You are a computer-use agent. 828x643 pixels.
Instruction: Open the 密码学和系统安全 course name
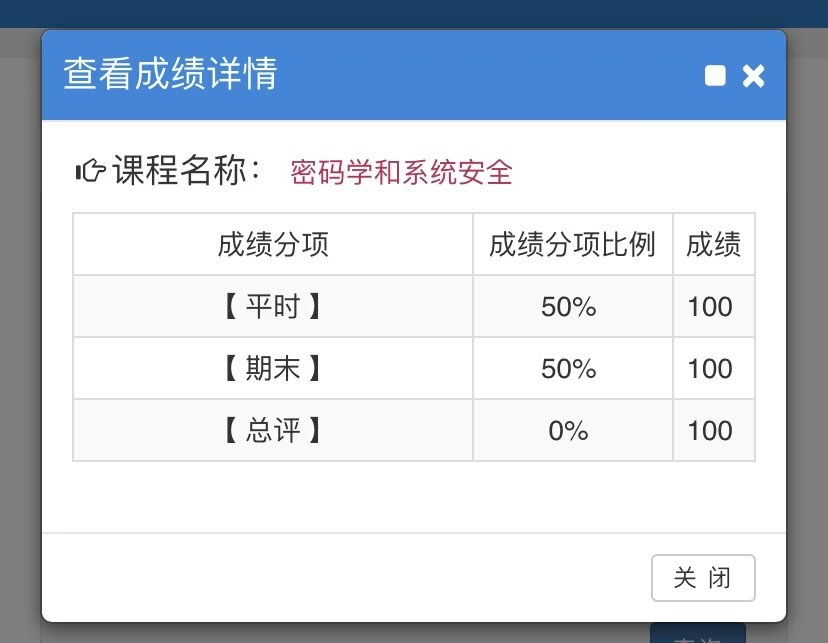(401, 173)
